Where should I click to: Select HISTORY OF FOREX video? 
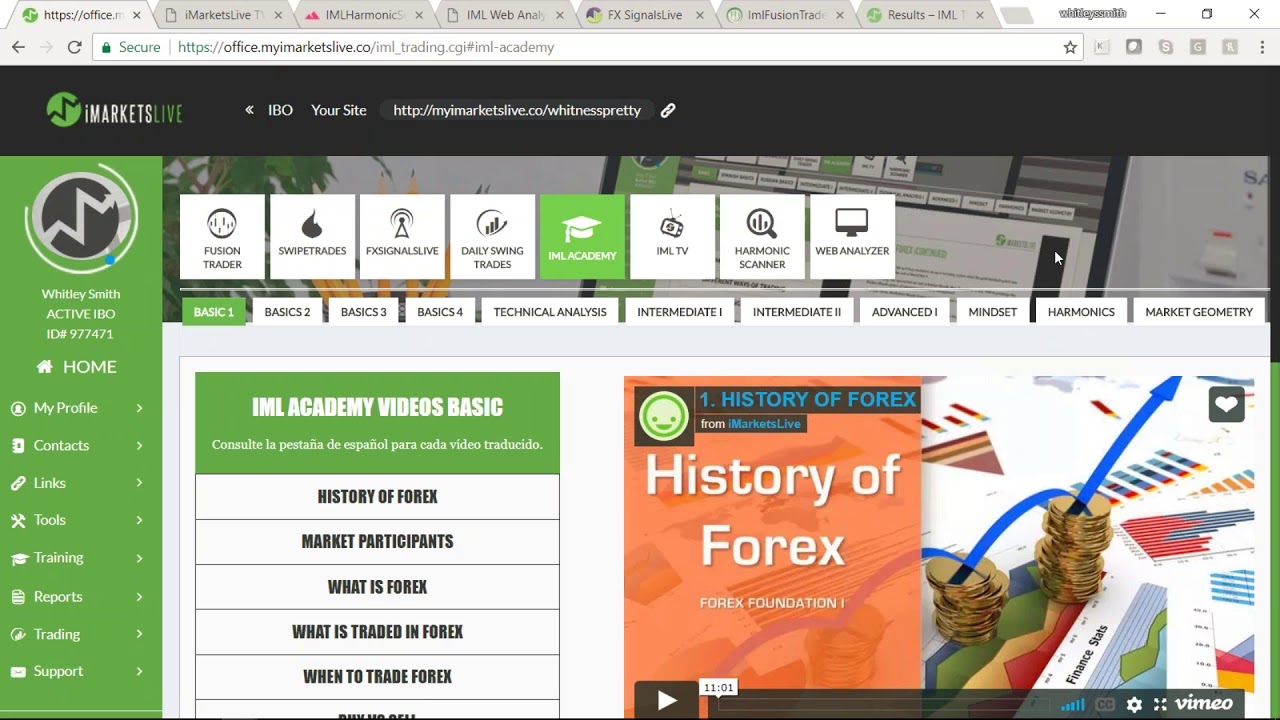pos(377,497)
